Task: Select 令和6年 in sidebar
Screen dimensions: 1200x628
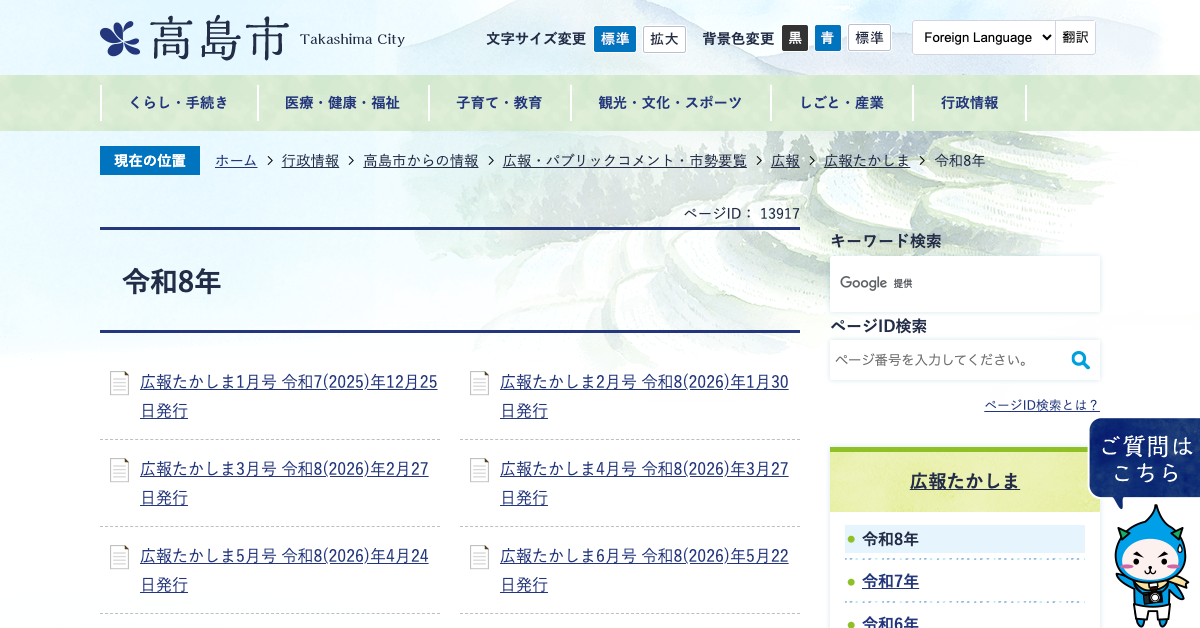Action: [890, 620]
